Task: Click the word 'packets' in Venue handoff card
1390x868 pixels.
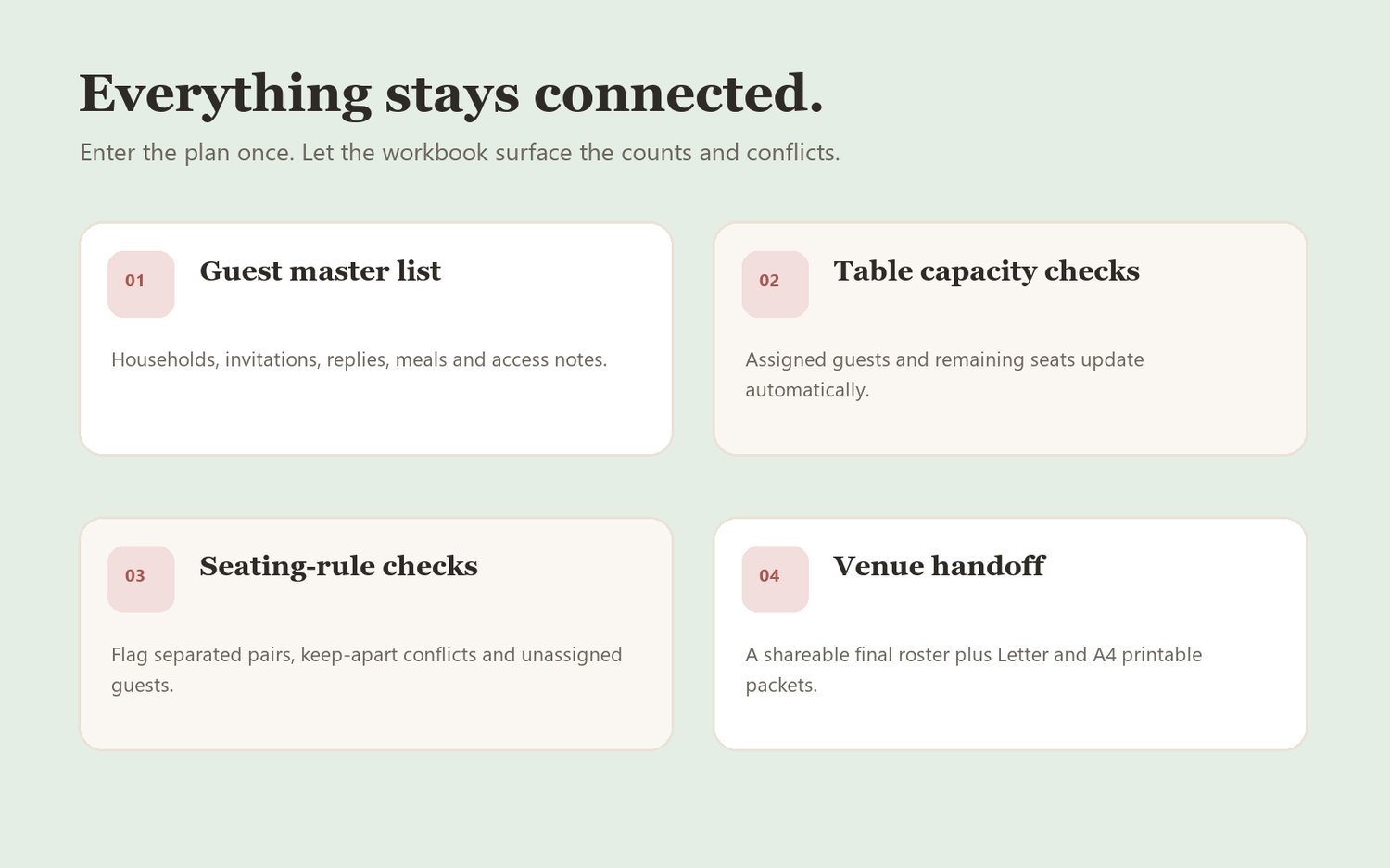Action: pos(781,686)
